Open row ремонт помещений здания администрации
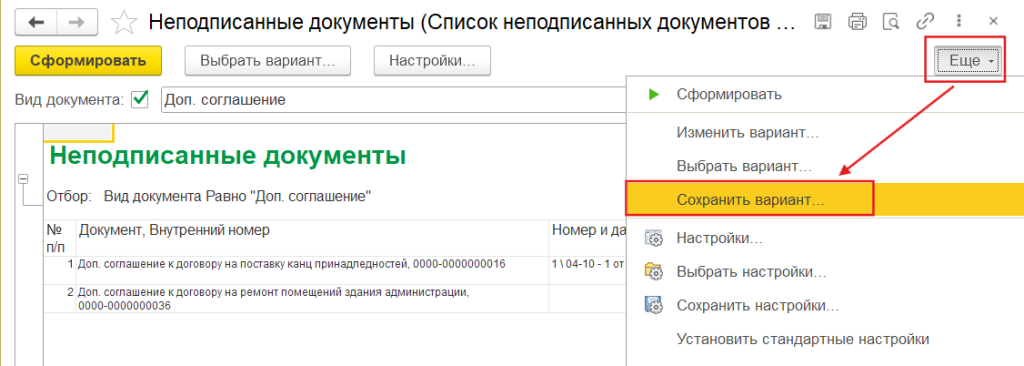 (x=274, y=298)
